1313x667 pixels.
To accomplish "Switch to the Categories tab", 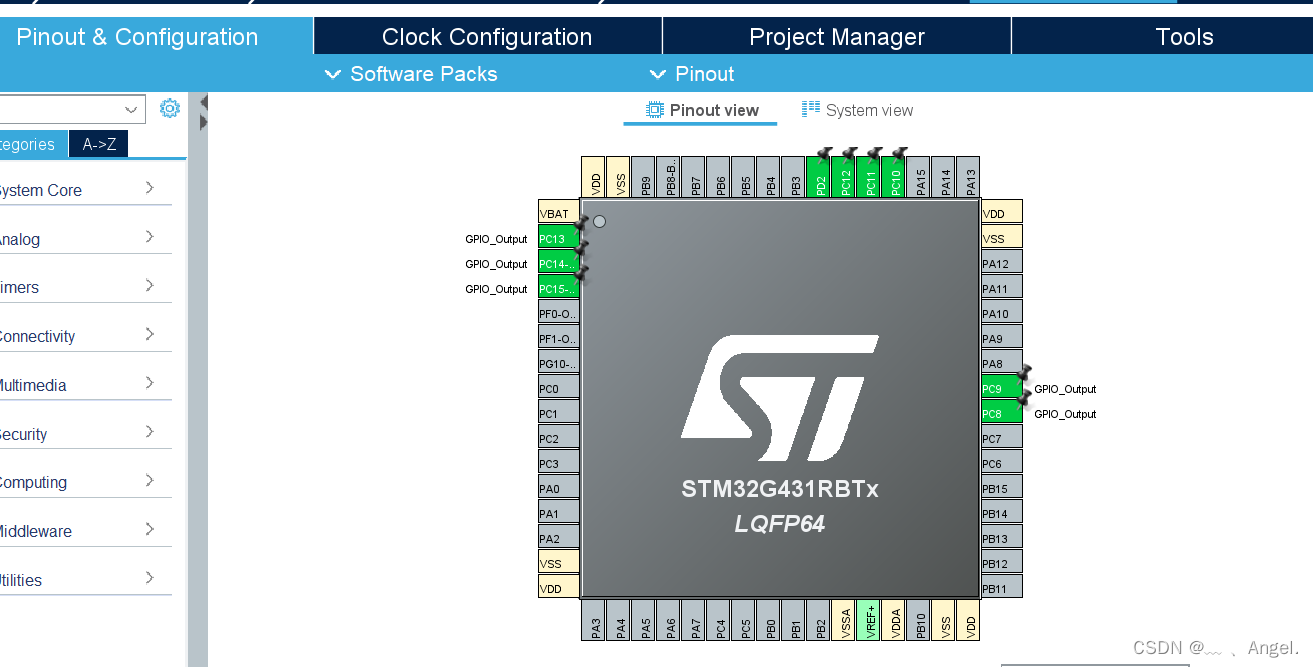I will [33, 144].
